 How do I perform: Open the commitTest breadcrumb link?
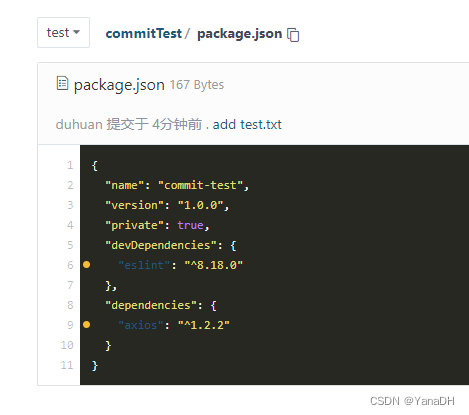pyautogui.click(x=144, y=33)
